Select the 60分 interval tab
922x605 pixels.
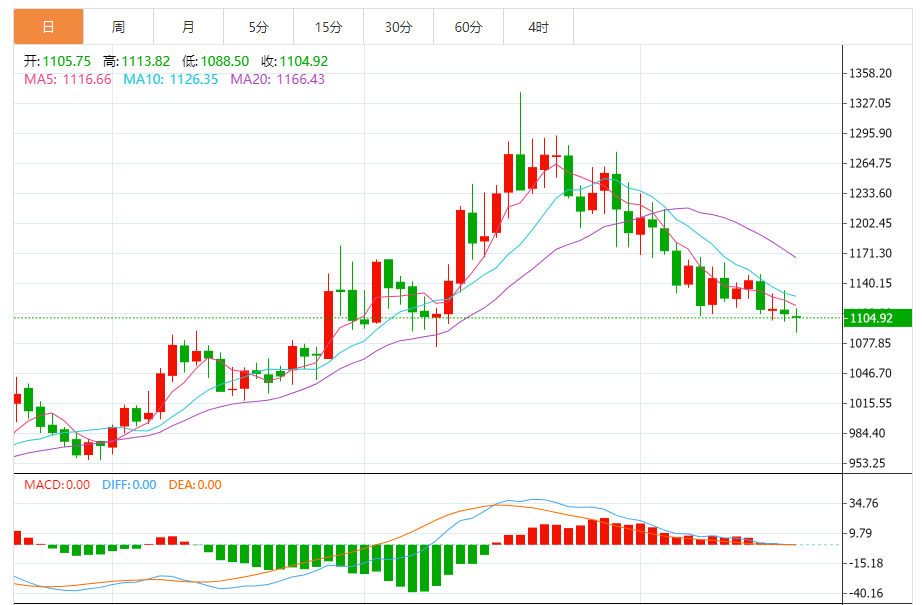tap(468, 27)
